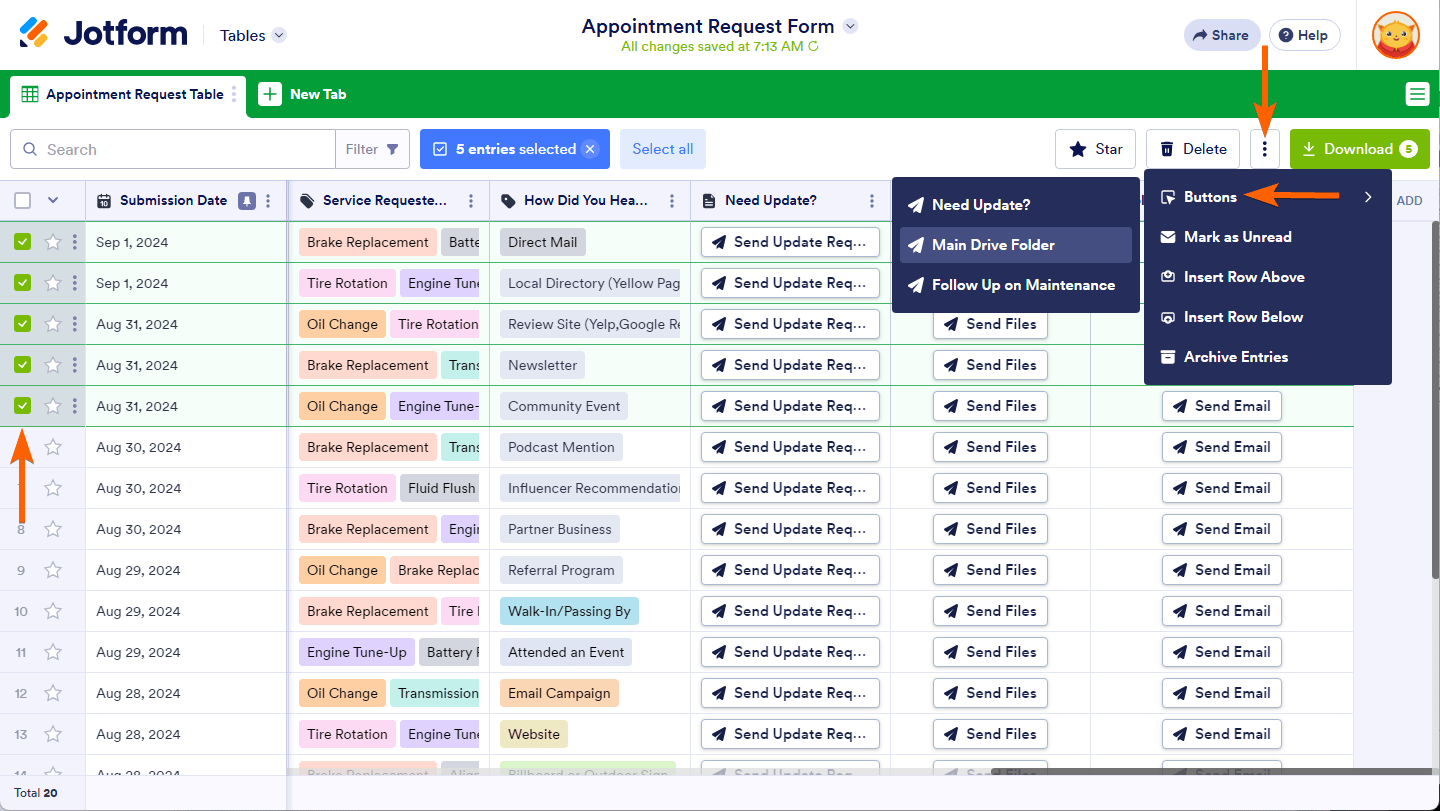
Task: Select Follow Up on Maintenance menu item
Action: coord(1016,285)
